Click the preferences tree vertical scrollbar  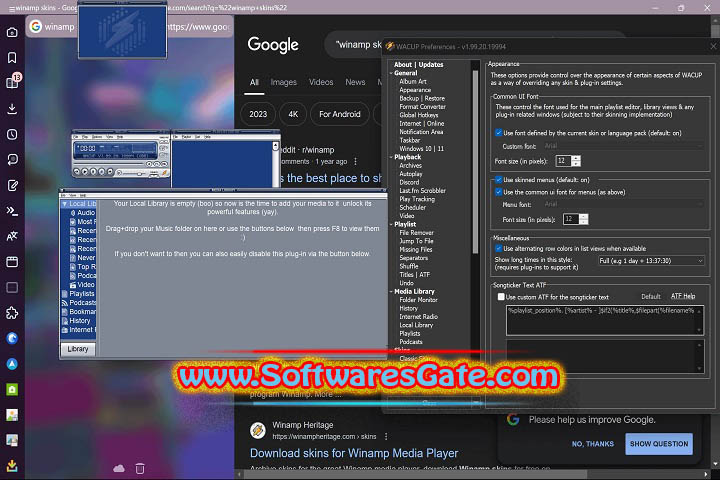(475, 161)
